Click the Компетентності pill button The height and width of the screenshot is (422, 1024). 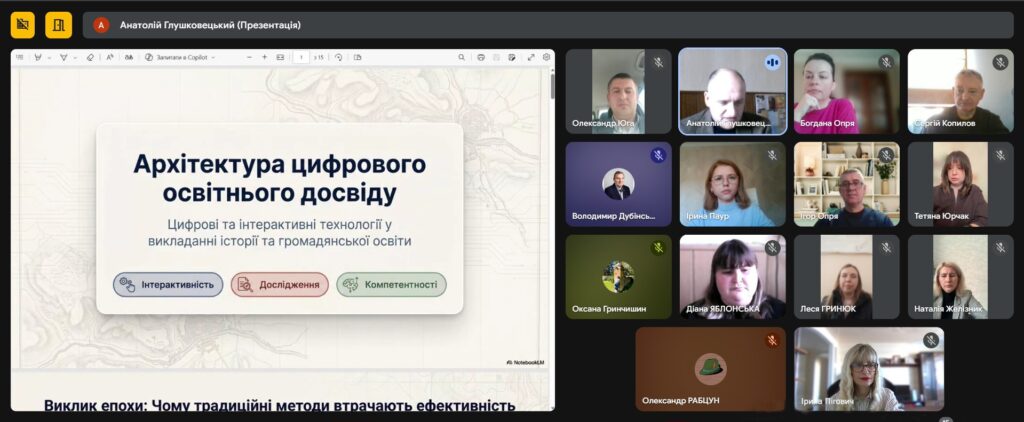coord(391,285)
